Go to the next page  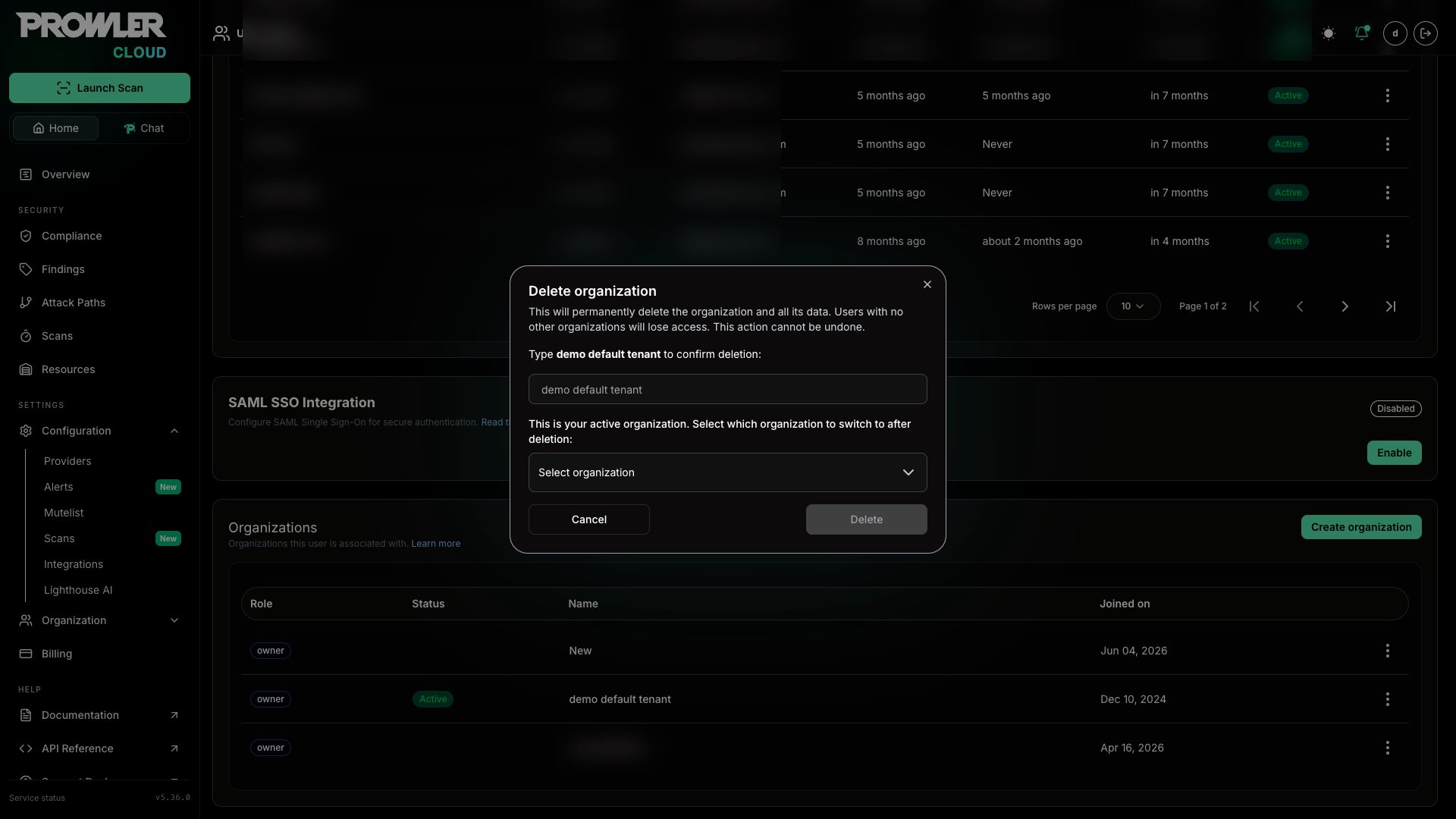click(1345, 306)
